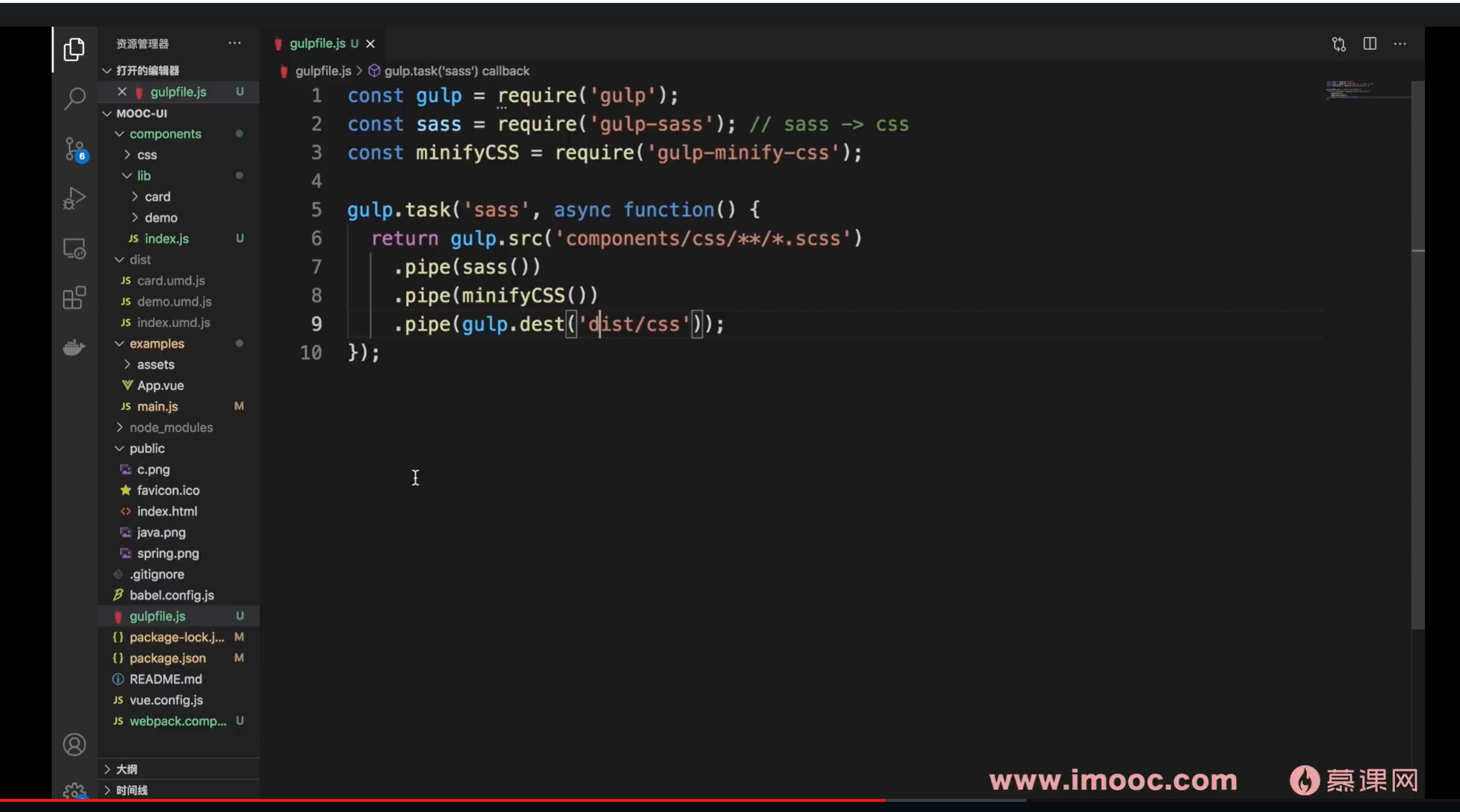
Task: Open the Extensions view
Action: 74,298
